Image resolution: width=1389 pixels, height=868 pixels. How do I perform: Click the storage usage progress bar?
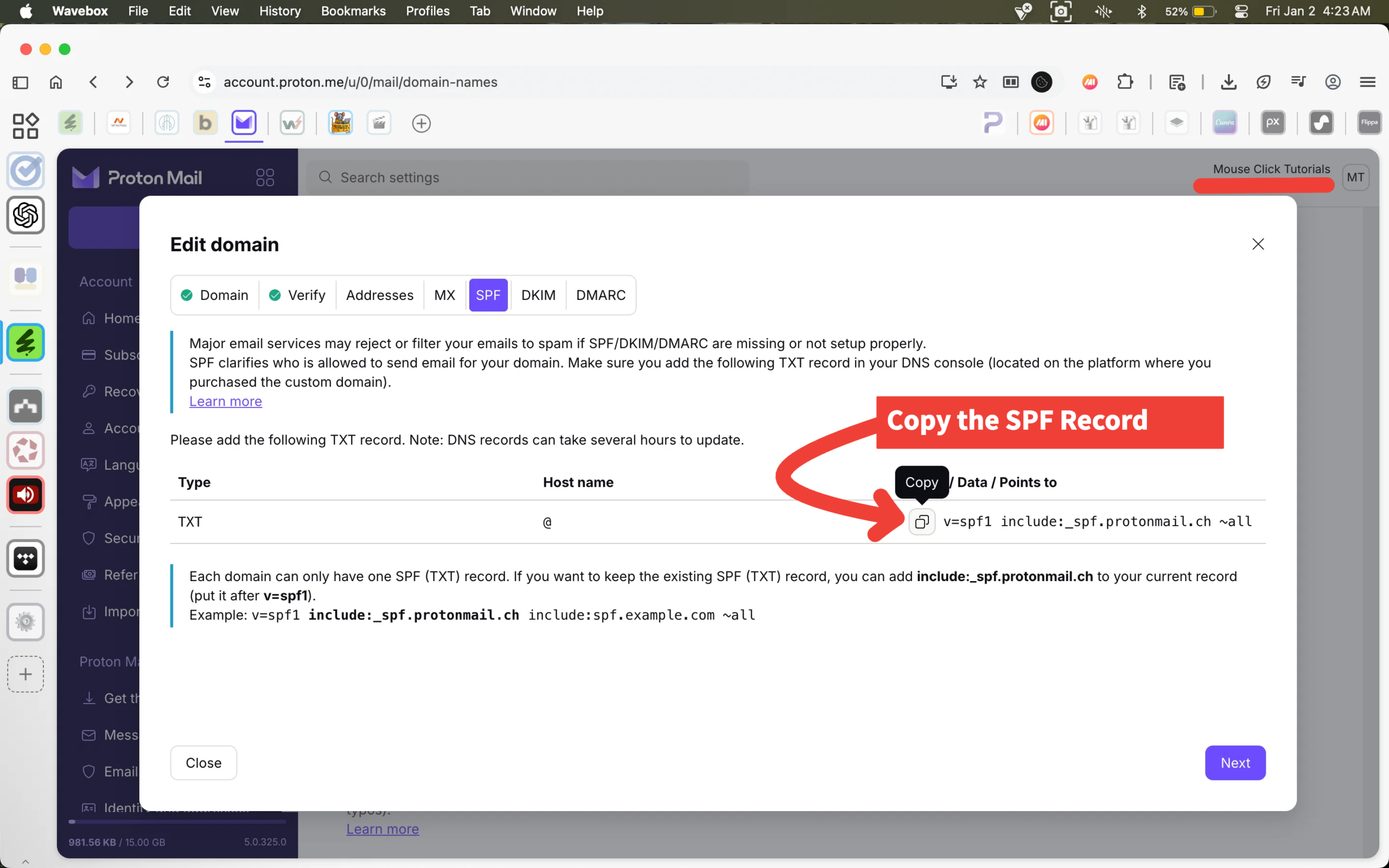[x=177, y=821]
